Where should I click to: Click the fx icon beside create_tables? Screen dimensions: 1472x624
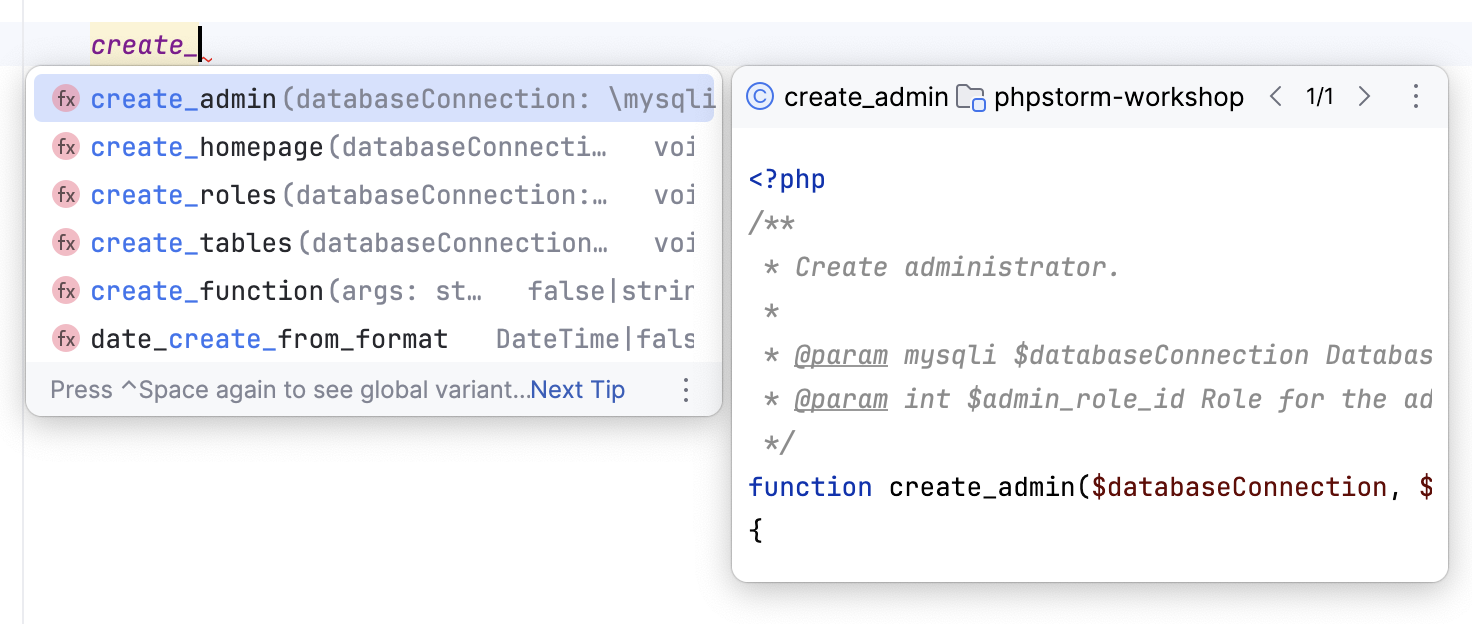click(66, 243)
